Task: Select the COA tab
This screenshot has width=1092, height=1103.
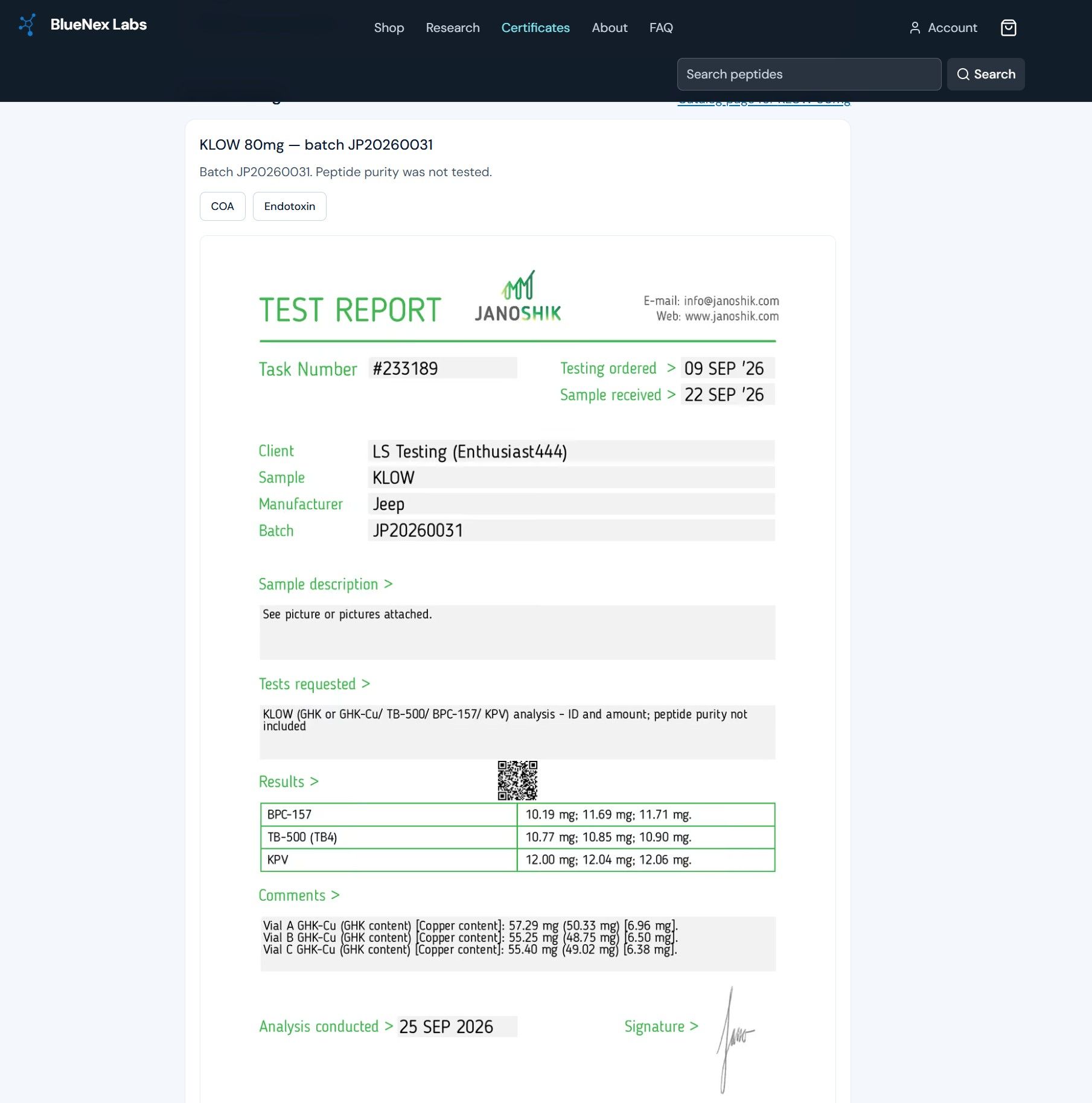Action: 222,206
